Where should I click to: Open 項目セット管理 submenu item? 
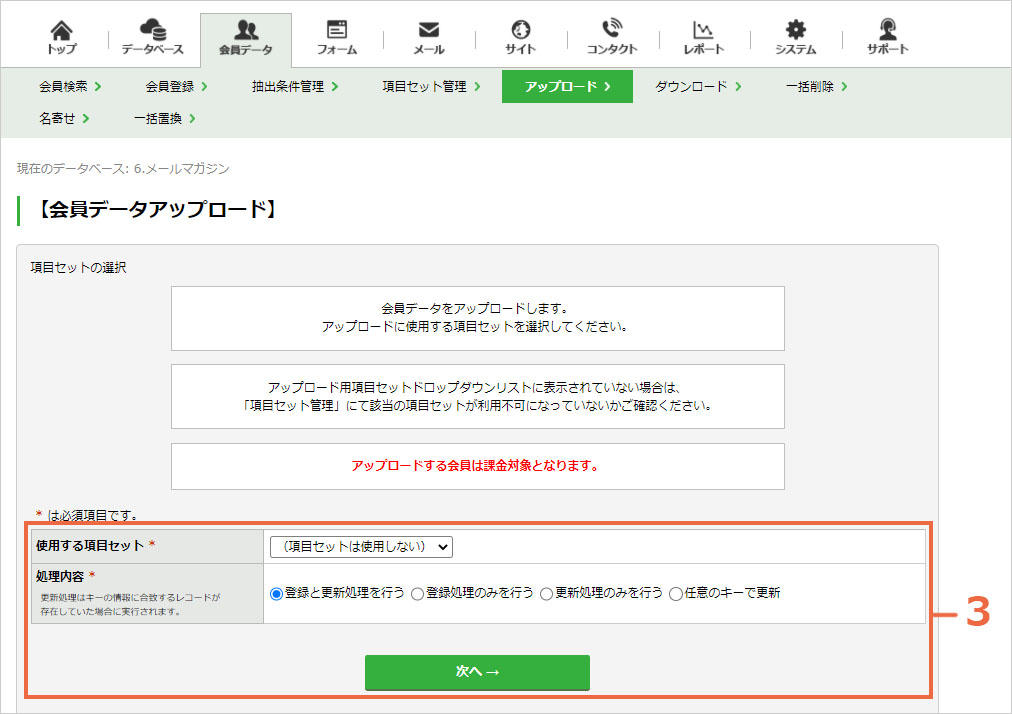click(x=431, y=87)
